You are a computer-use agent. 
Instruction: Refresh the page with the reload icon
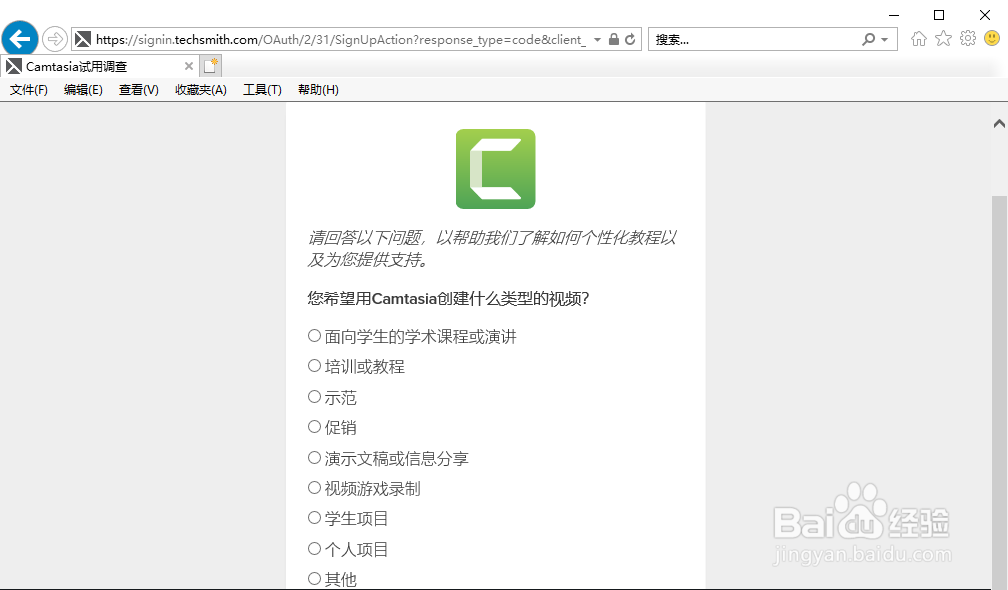[631, 39]
